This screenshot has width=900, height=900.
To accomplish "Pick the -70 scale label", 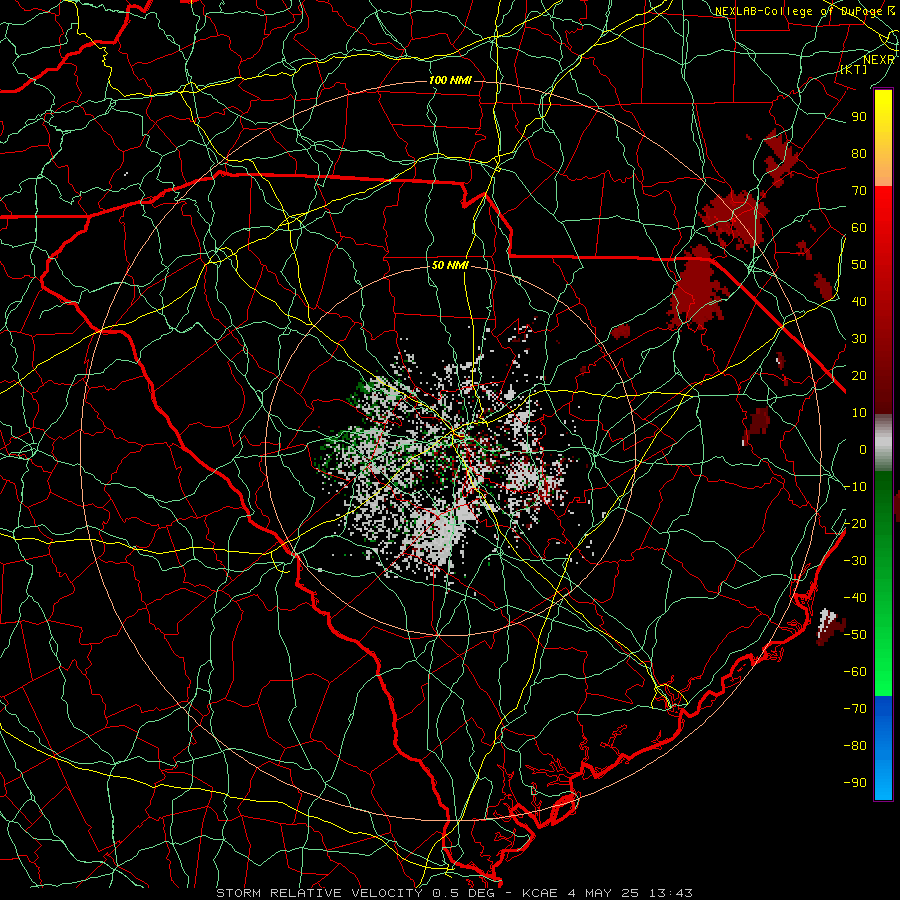I will click(x=855, y=709).
